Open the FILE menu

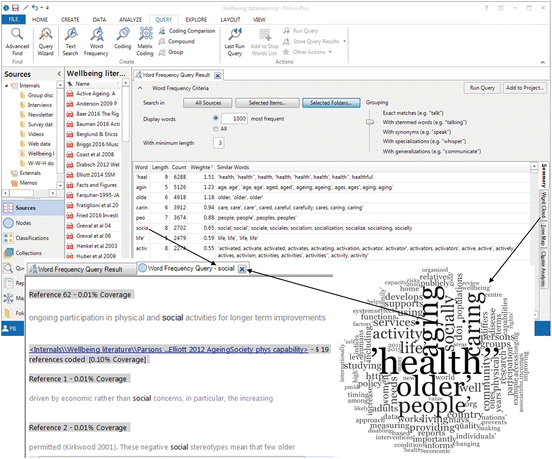[13, 19]
